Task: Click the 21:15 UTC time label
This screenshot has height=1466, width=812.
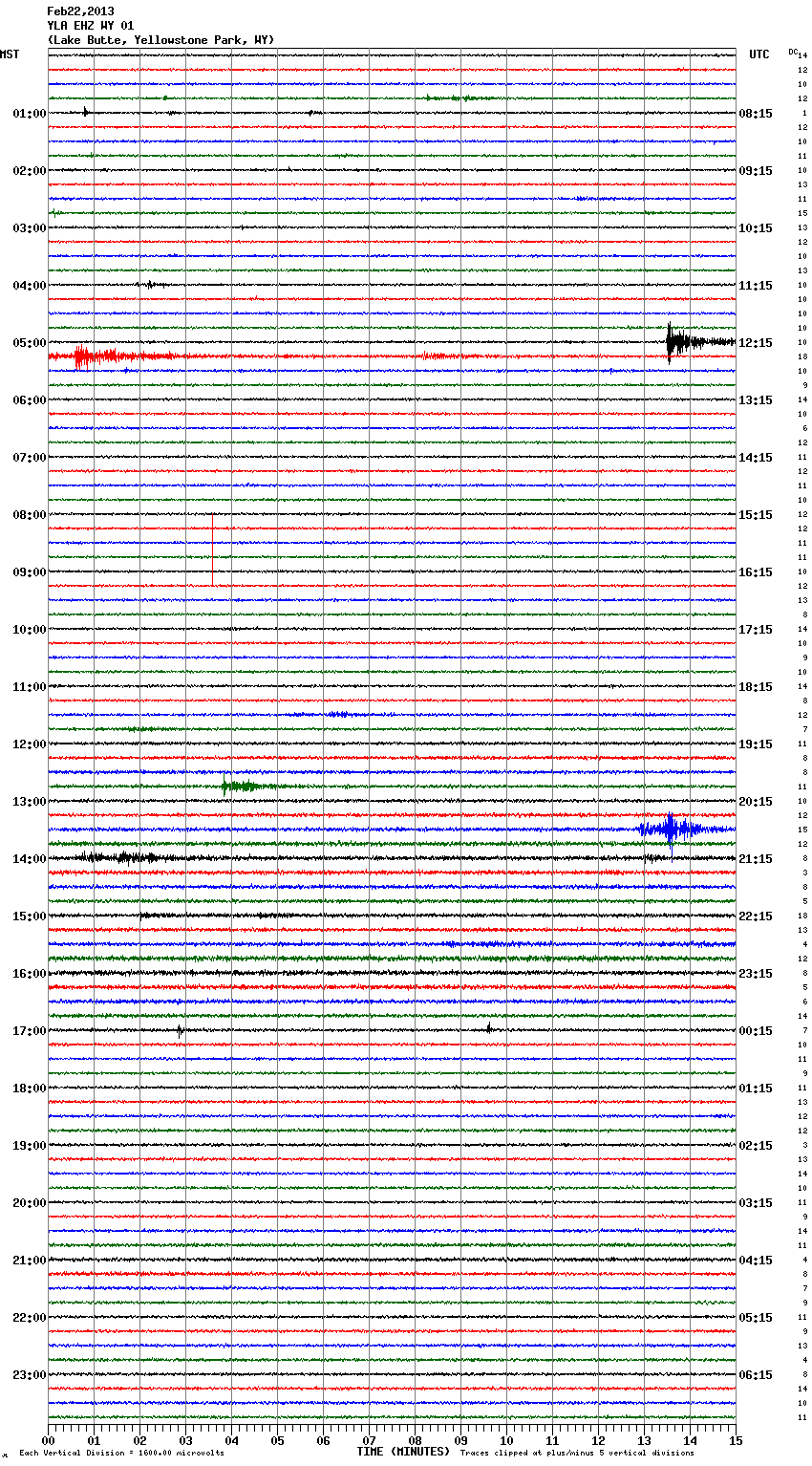Action: pos(756,859)
